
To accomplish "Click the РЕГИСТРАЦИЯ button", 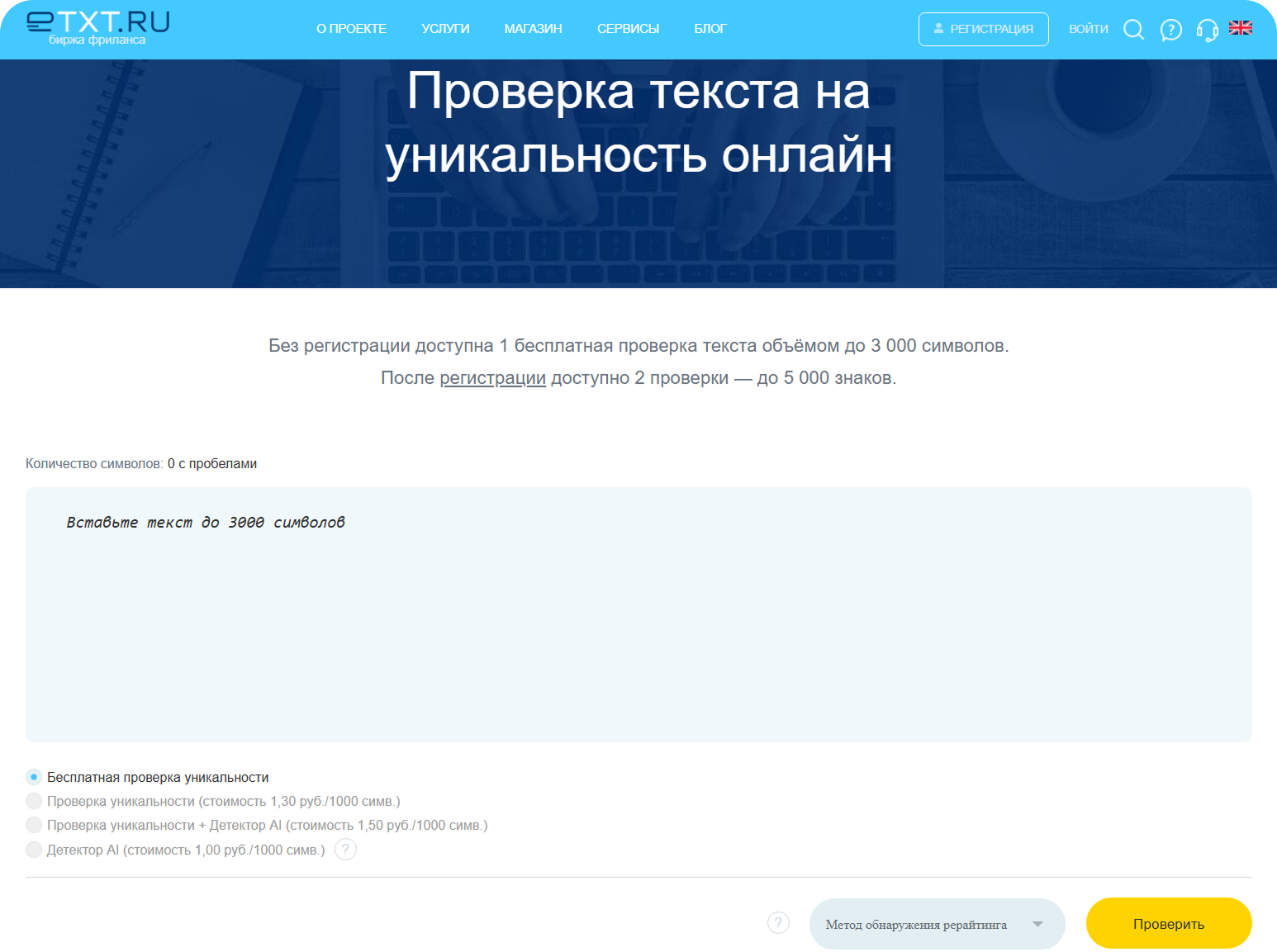I will point(983,29).
